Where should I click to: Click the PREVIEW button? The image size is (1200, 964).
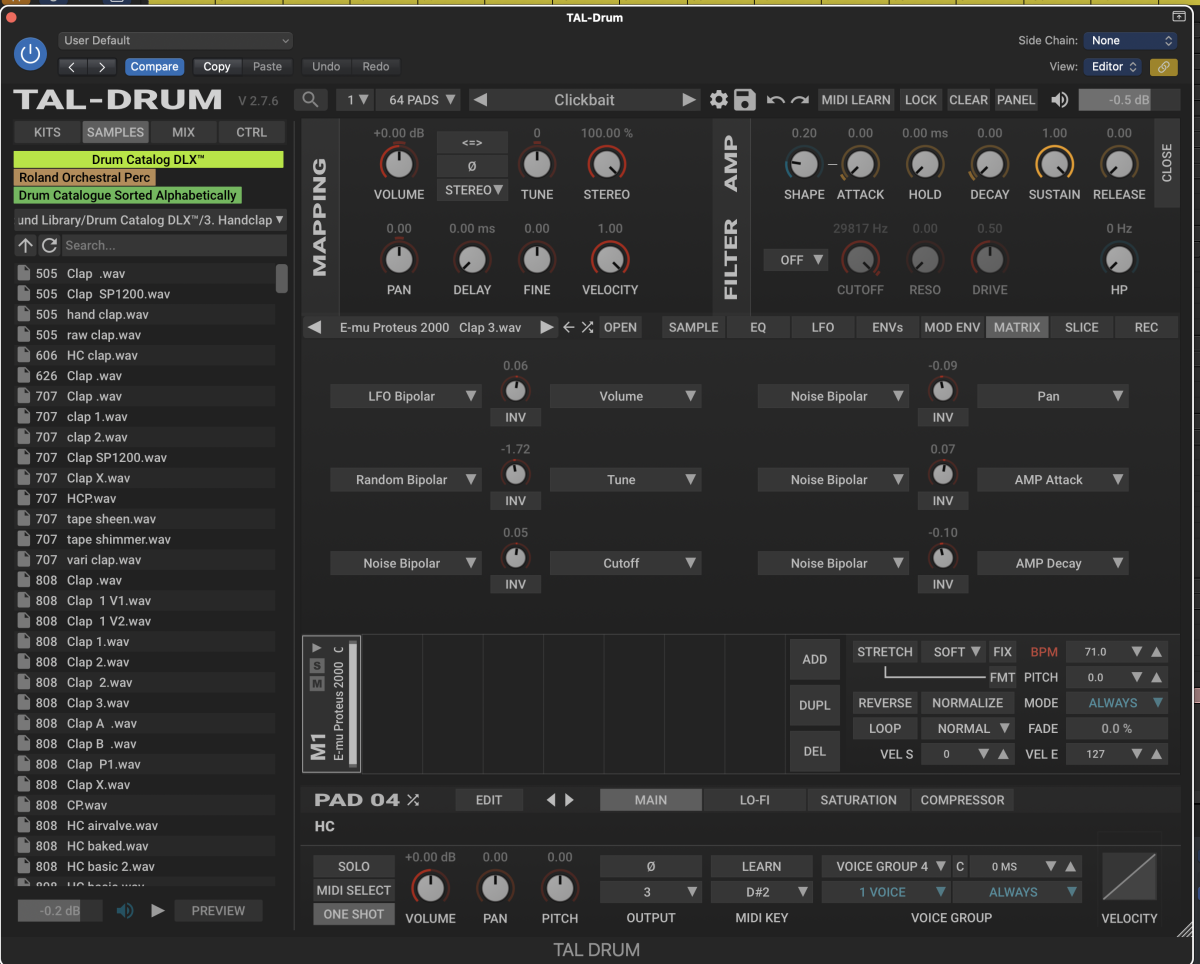(x=218, y=911)
